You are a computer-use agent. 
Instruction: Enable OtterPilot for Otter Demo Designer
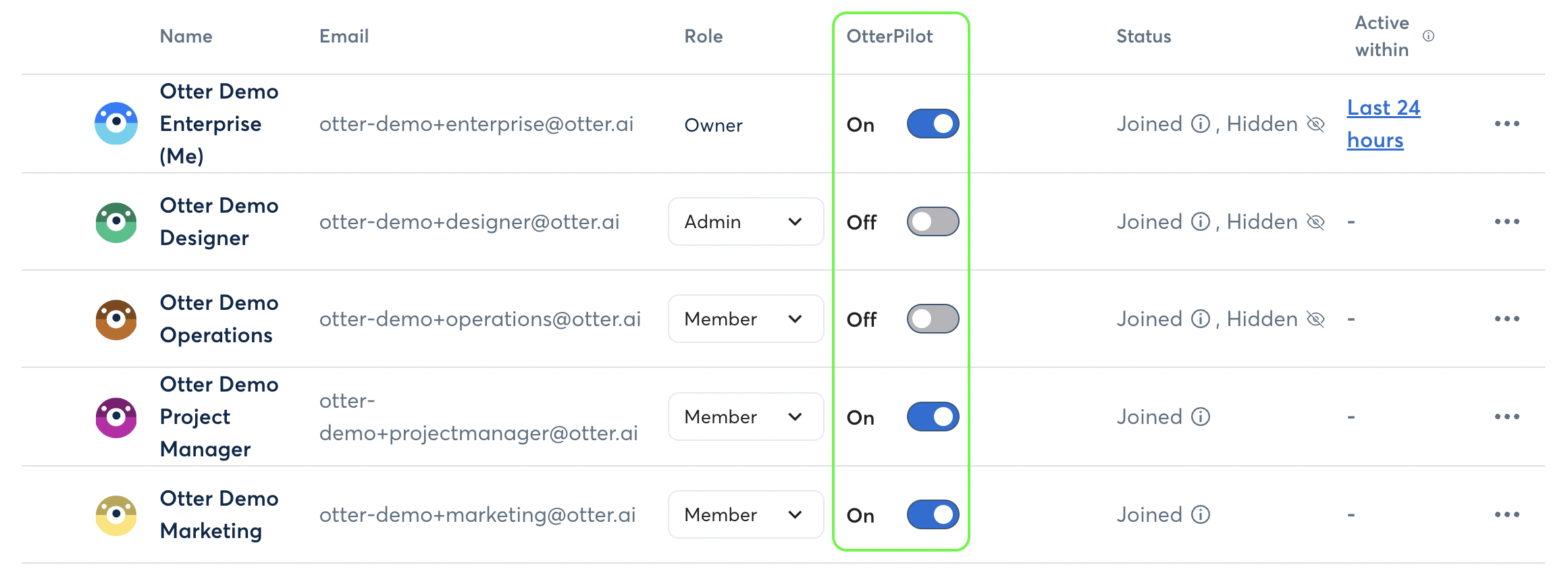tap(933, 221)
